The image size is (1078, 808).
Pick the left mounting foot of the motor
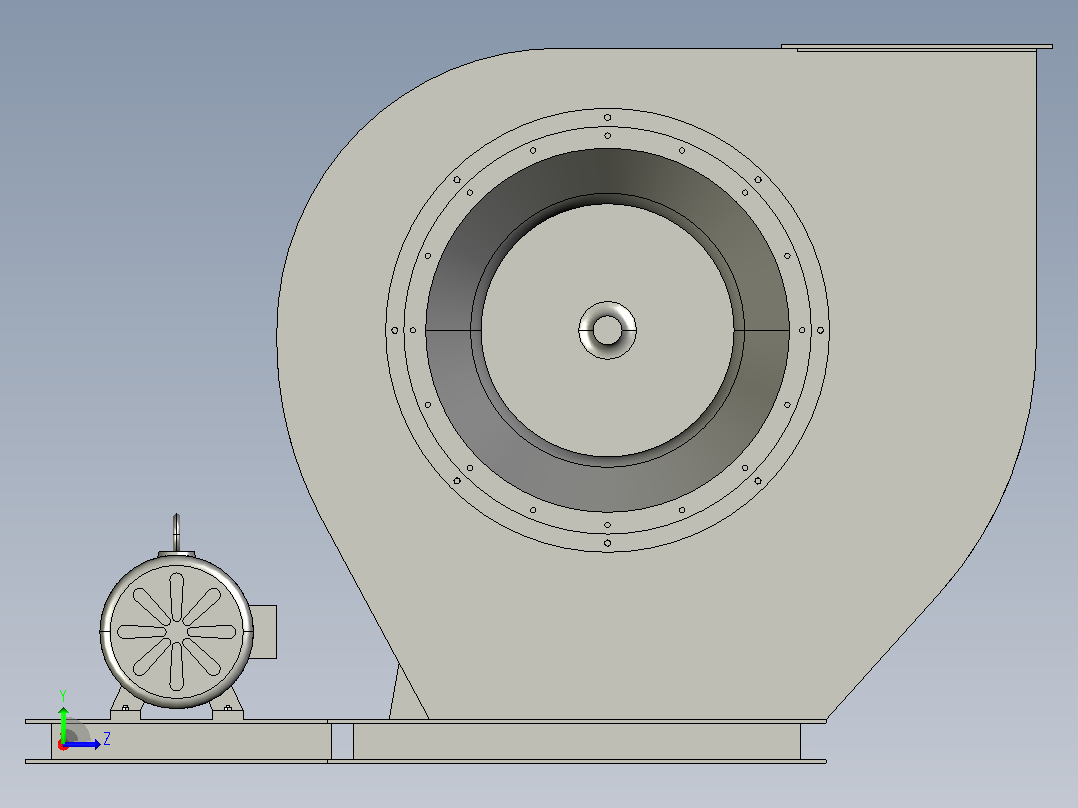[125, 705]
